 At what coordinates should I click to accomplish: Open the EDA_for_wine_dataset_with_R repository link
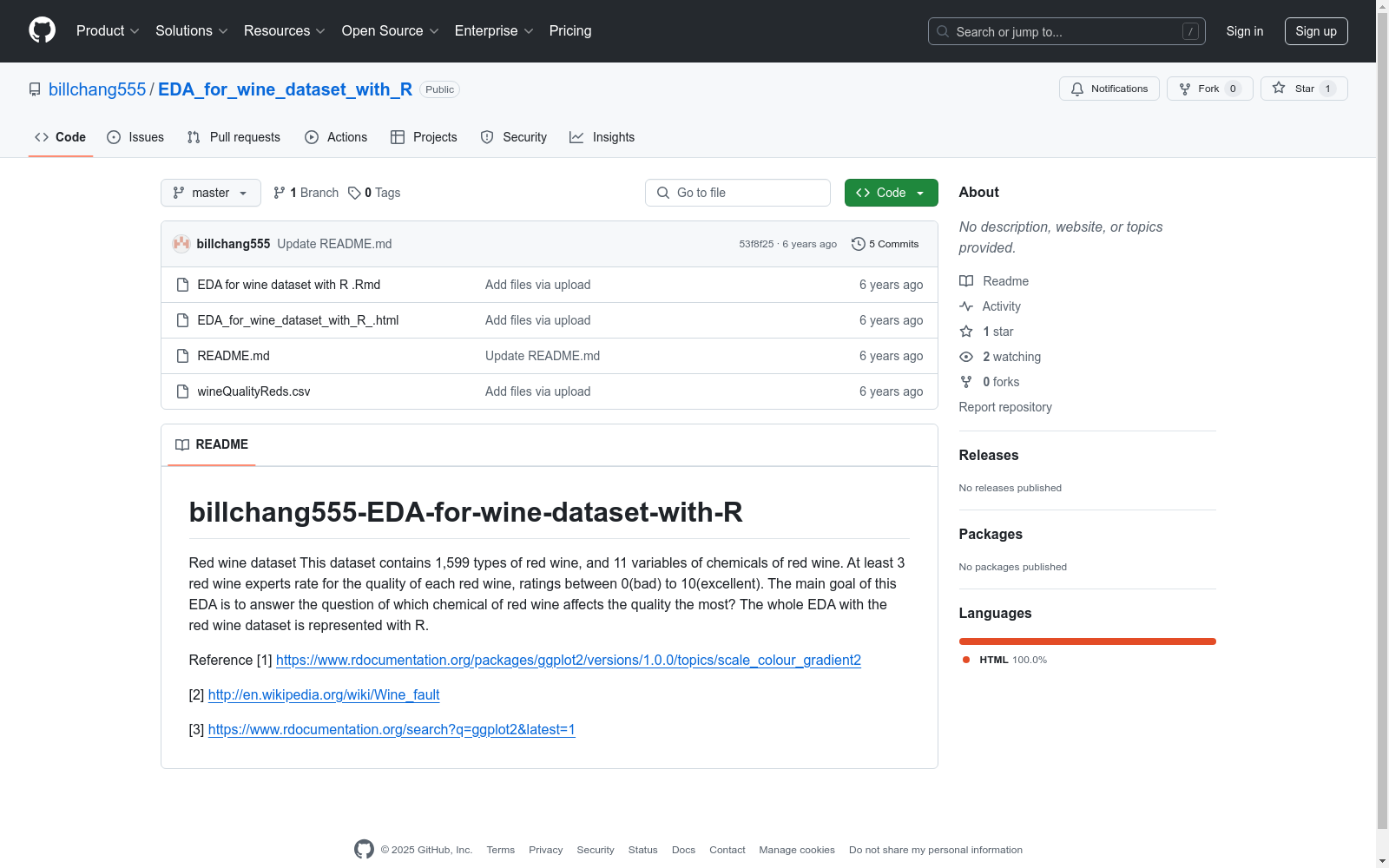pyautogui.click(x=285, y=89)
